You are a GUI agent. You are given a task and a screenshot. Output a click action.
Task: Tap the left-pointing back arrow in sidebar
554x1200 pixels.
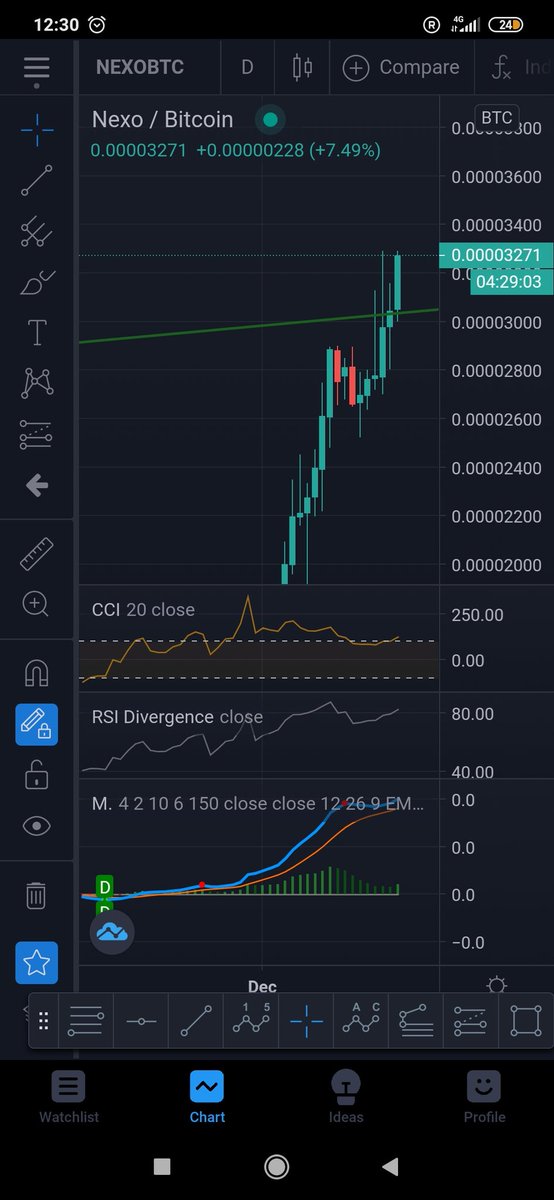(37, 486)
